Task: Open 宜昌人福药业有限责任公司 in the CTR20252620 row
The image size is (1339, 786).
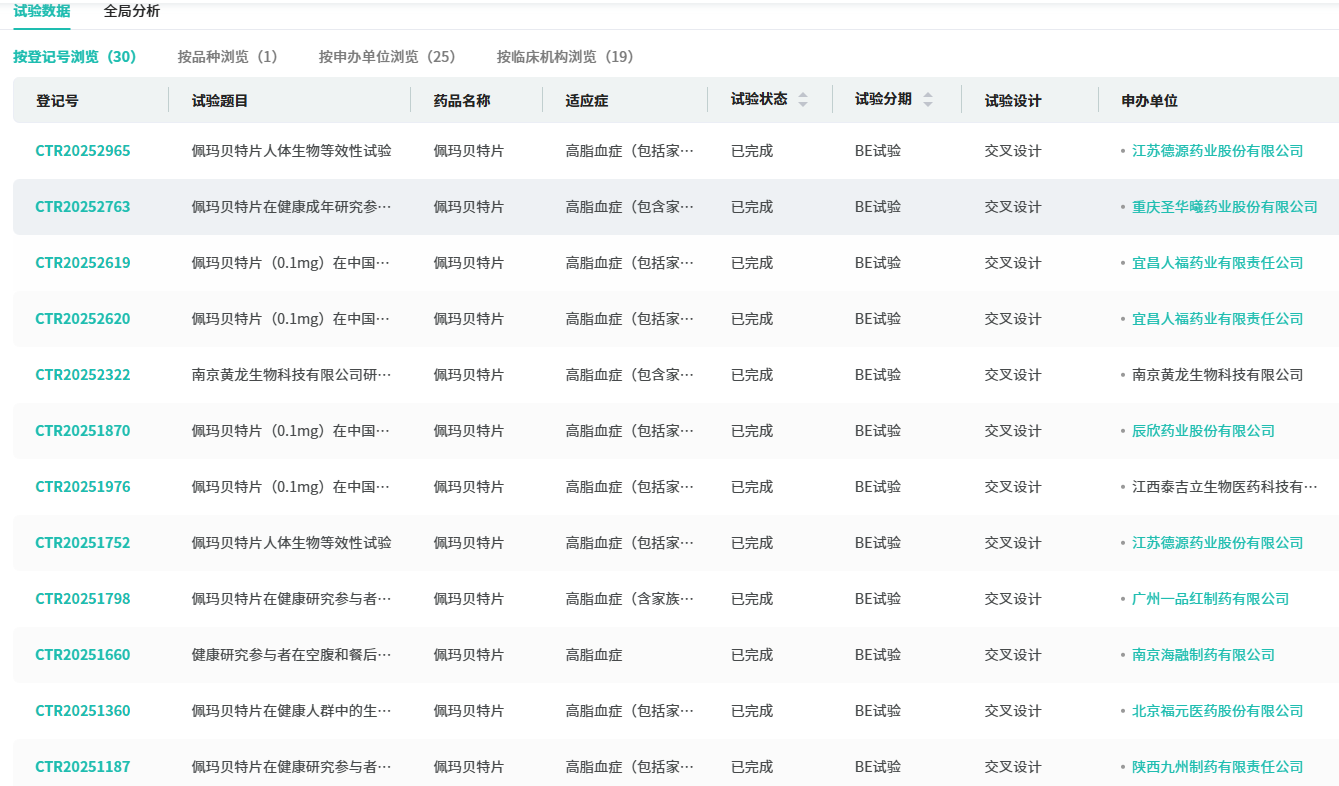Action: [1217, 319]
